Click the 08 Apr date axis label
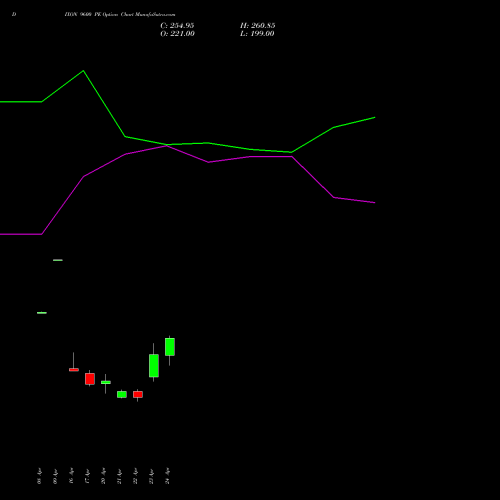 click(x=39, y=476)
